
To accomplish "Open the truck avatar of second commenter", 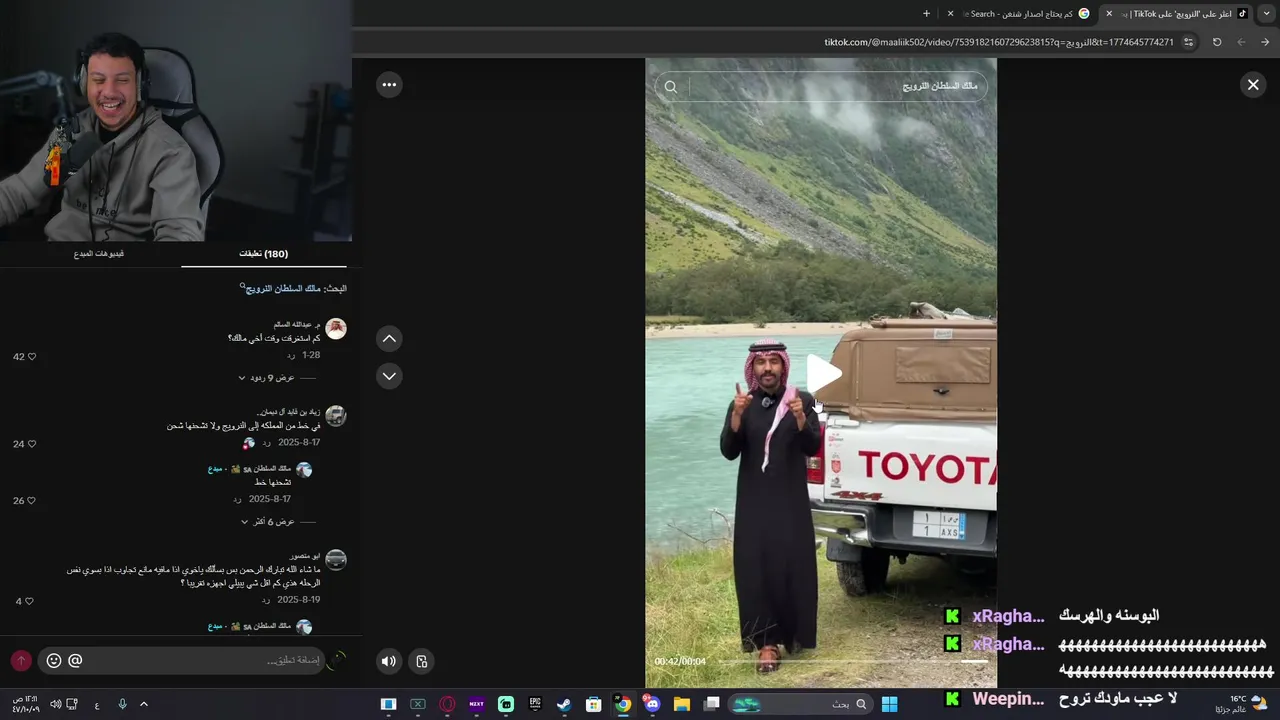I will click(336, 416).
